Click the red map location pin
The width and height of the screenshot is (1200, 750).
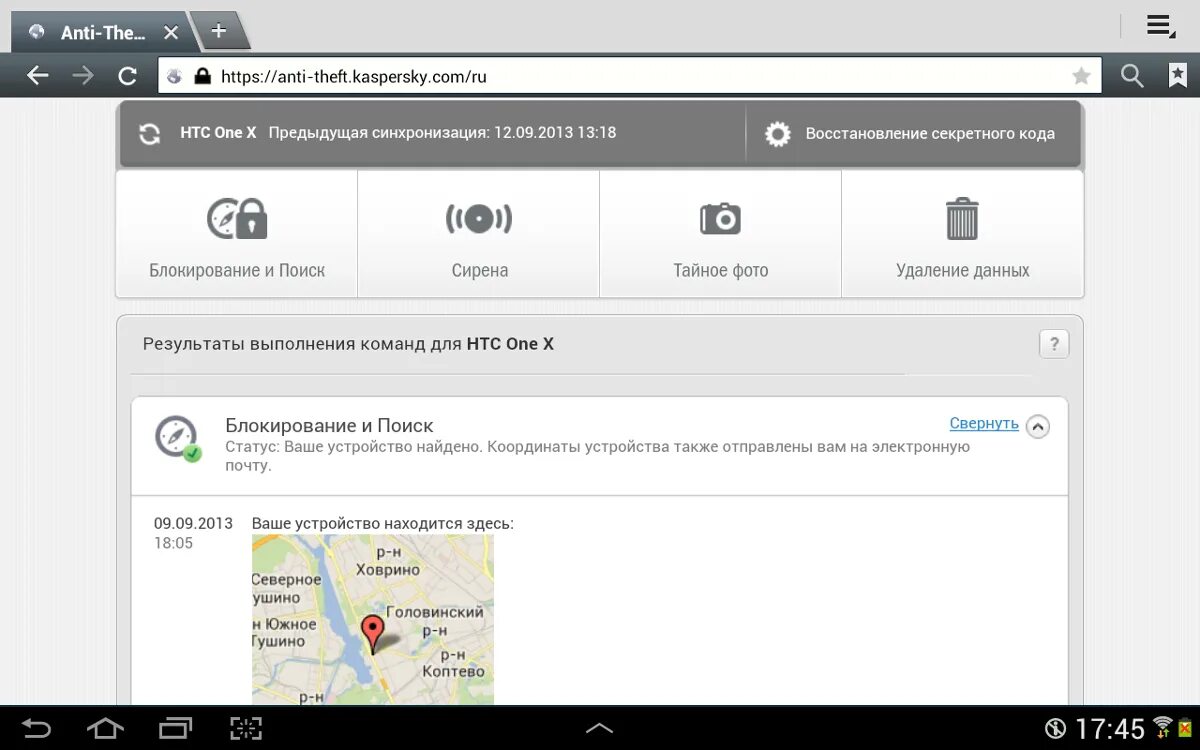[373, 634]
